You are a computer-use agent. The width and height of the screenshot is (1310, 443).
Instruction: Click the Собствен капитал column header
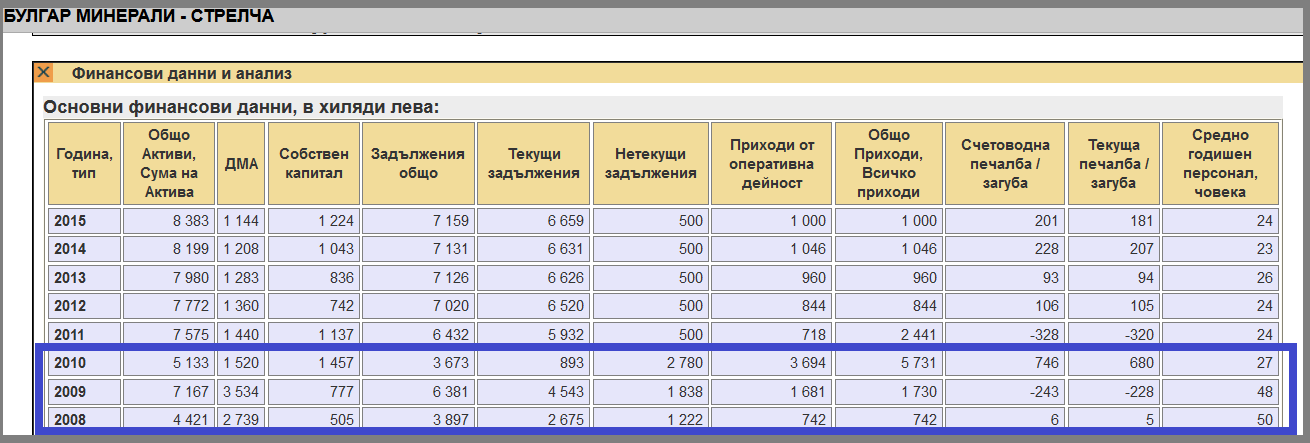[313, 164]
